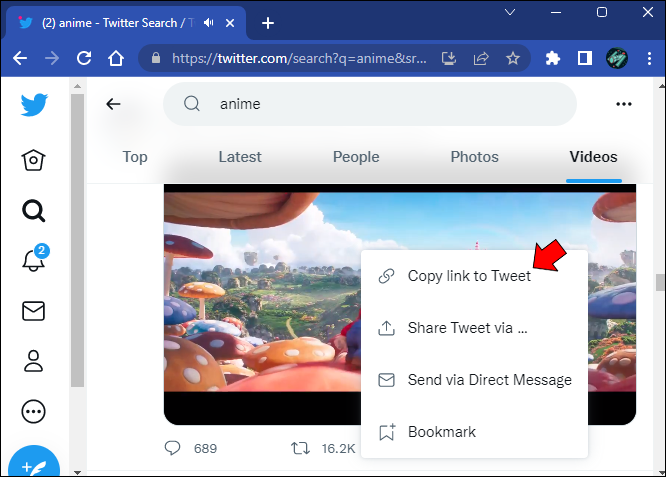
Task: Click the padlock site info icon
Action: [156, 58]
